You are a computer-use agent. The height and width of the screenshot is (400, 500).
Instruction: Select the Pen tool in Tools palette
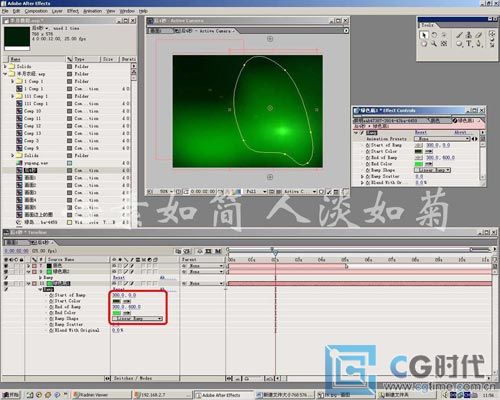[x=479, y=43]
